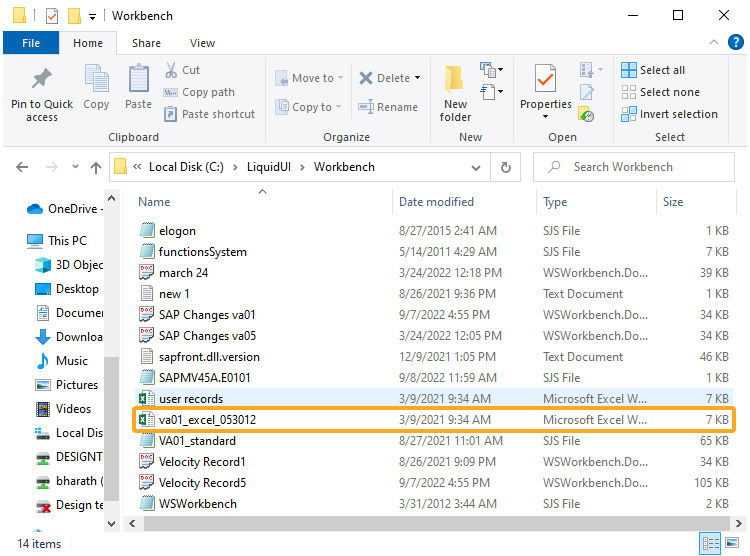
Task: Click the Pin to Quick access icon
Action: (x=42, y=79)
